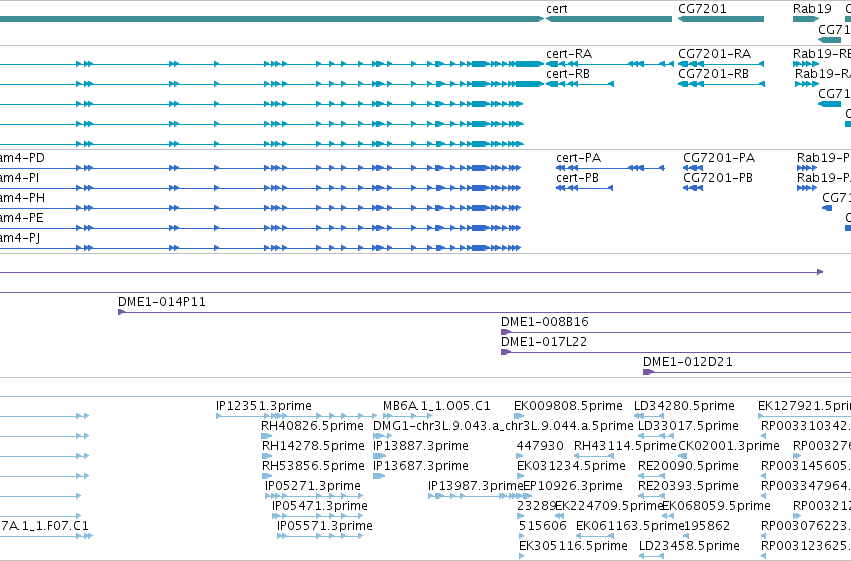
Task: Open the EK061163.5prime EST label
Action: coord(630,526)
